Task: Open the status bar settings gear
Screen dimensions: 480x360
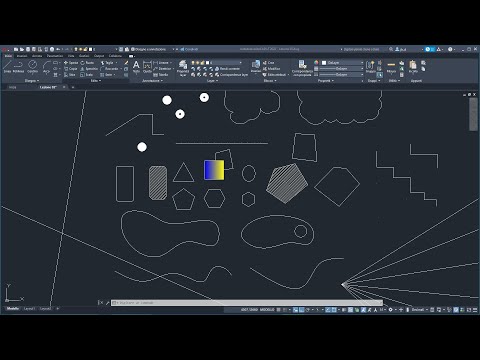Action: tap(390, 310)
